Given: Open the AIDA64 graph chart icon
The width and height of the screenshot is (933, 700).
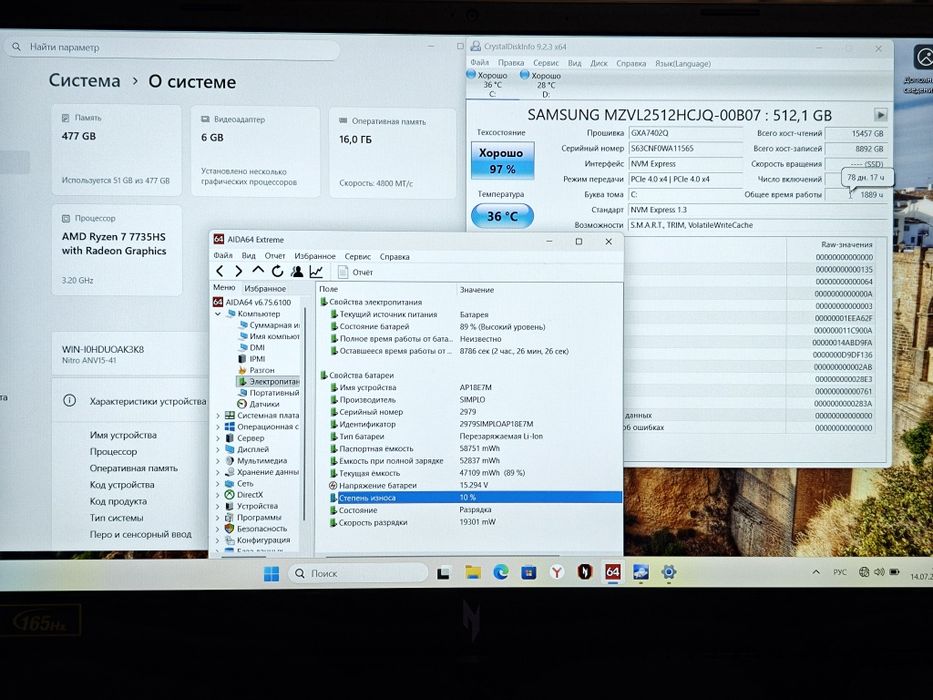Looking at the screenshot, I should 316,271.
